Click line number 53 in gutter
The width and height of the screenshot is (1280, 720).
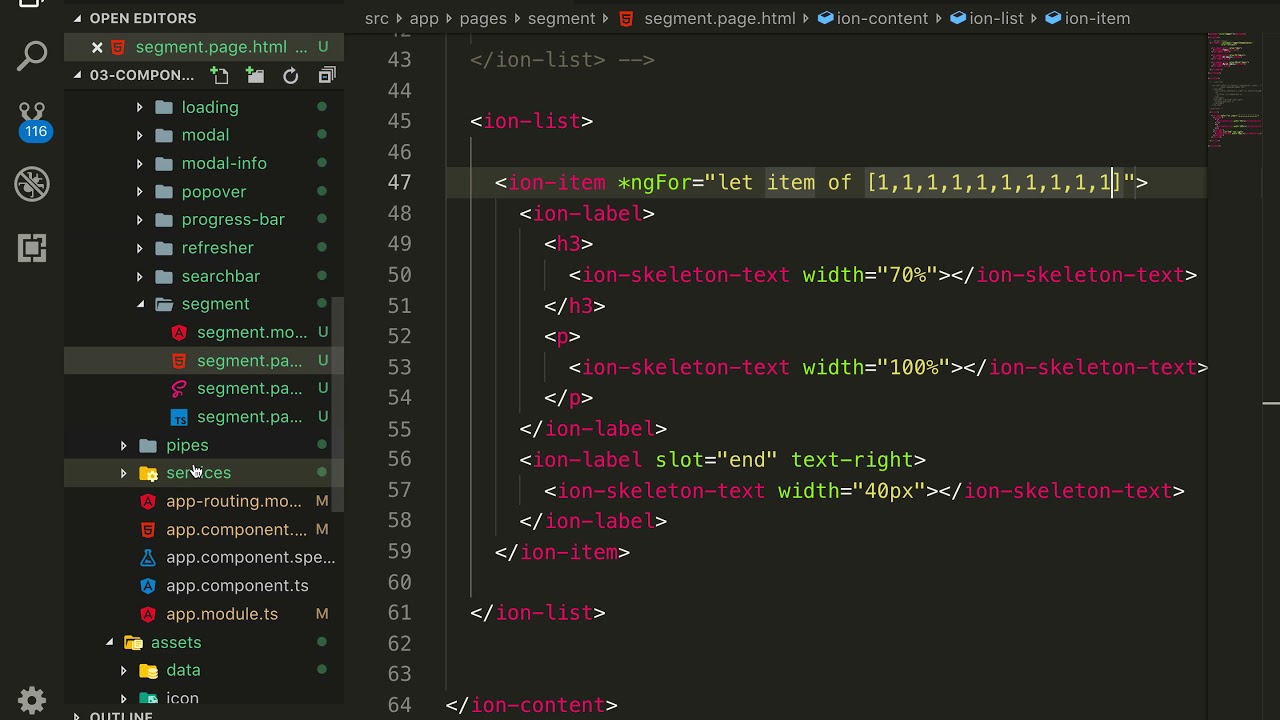[399, 367]
